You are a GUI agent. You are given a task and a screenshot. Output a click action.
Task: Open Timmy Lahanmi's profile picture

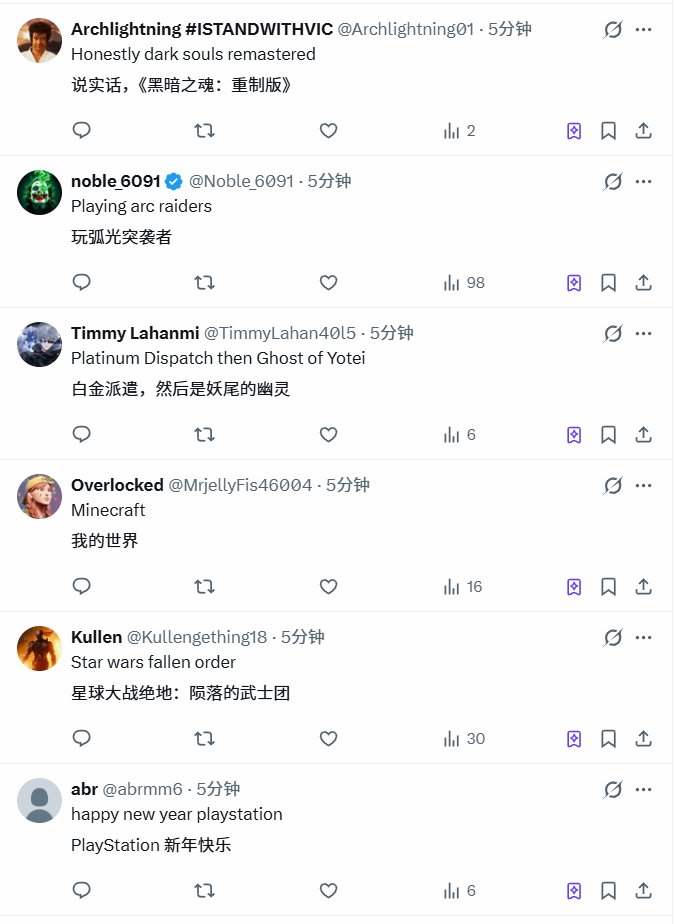[x=40, y=345]
